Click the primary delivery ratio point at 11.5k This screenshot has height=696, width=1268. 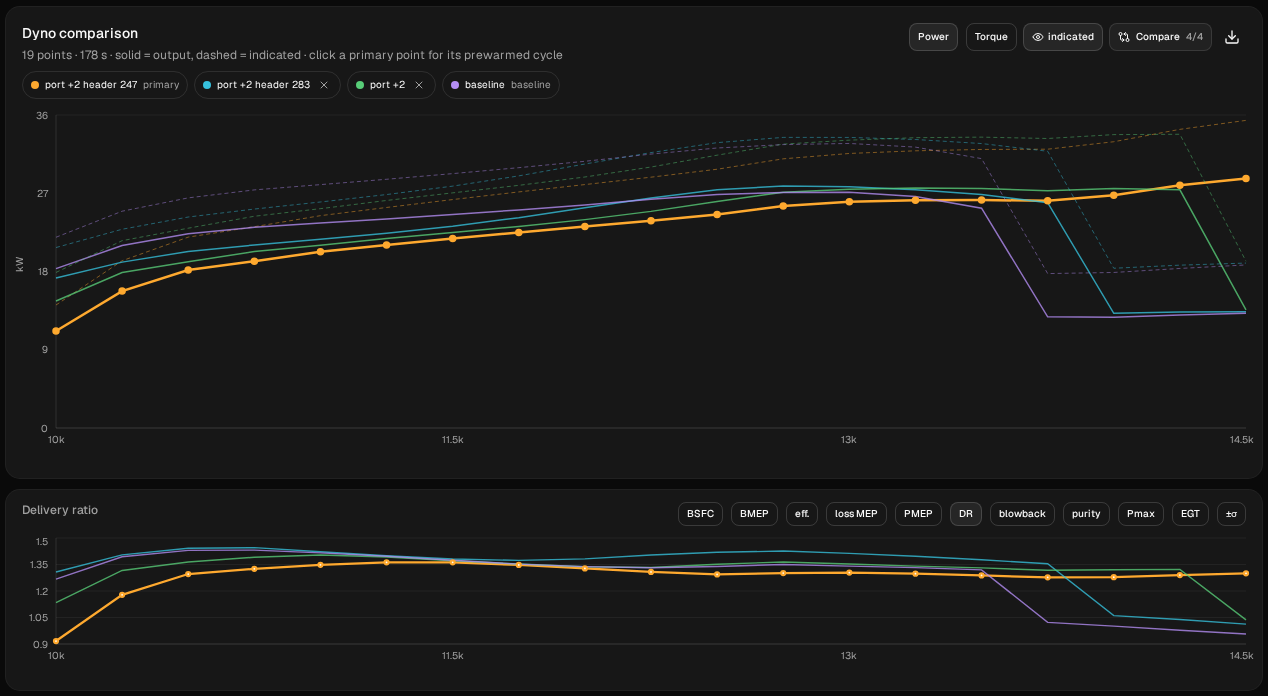(x=452, y=562)
